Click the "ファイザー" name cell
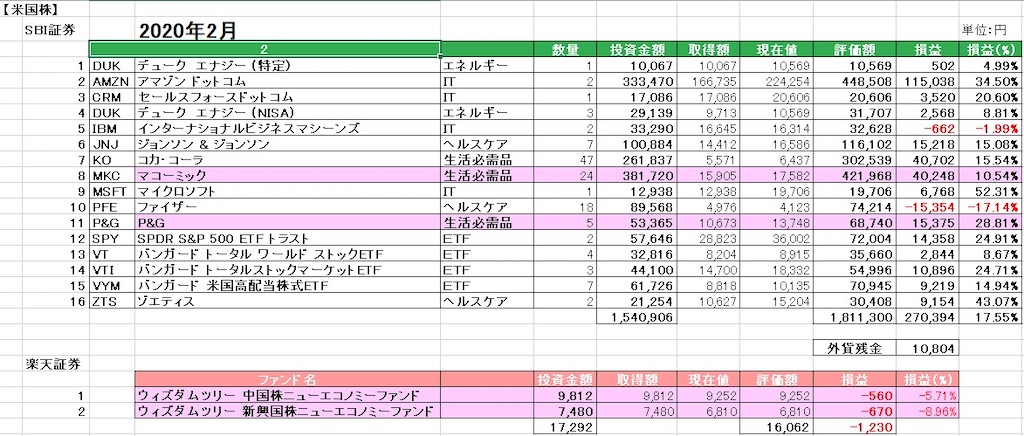 [x=287, y=207]
